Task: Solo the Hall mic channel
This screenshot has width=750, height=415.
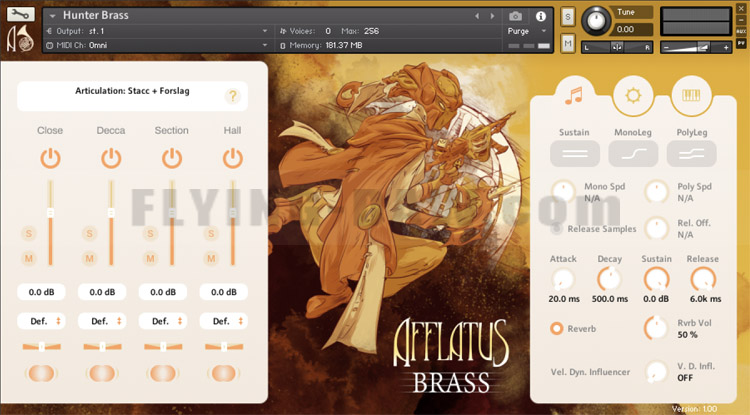Action: click(211, 233)
